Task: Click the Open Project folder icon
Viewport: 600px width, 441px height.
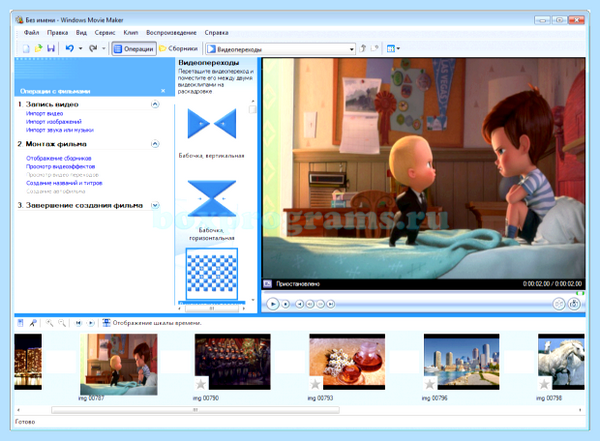Action: [x=38, y=49]
